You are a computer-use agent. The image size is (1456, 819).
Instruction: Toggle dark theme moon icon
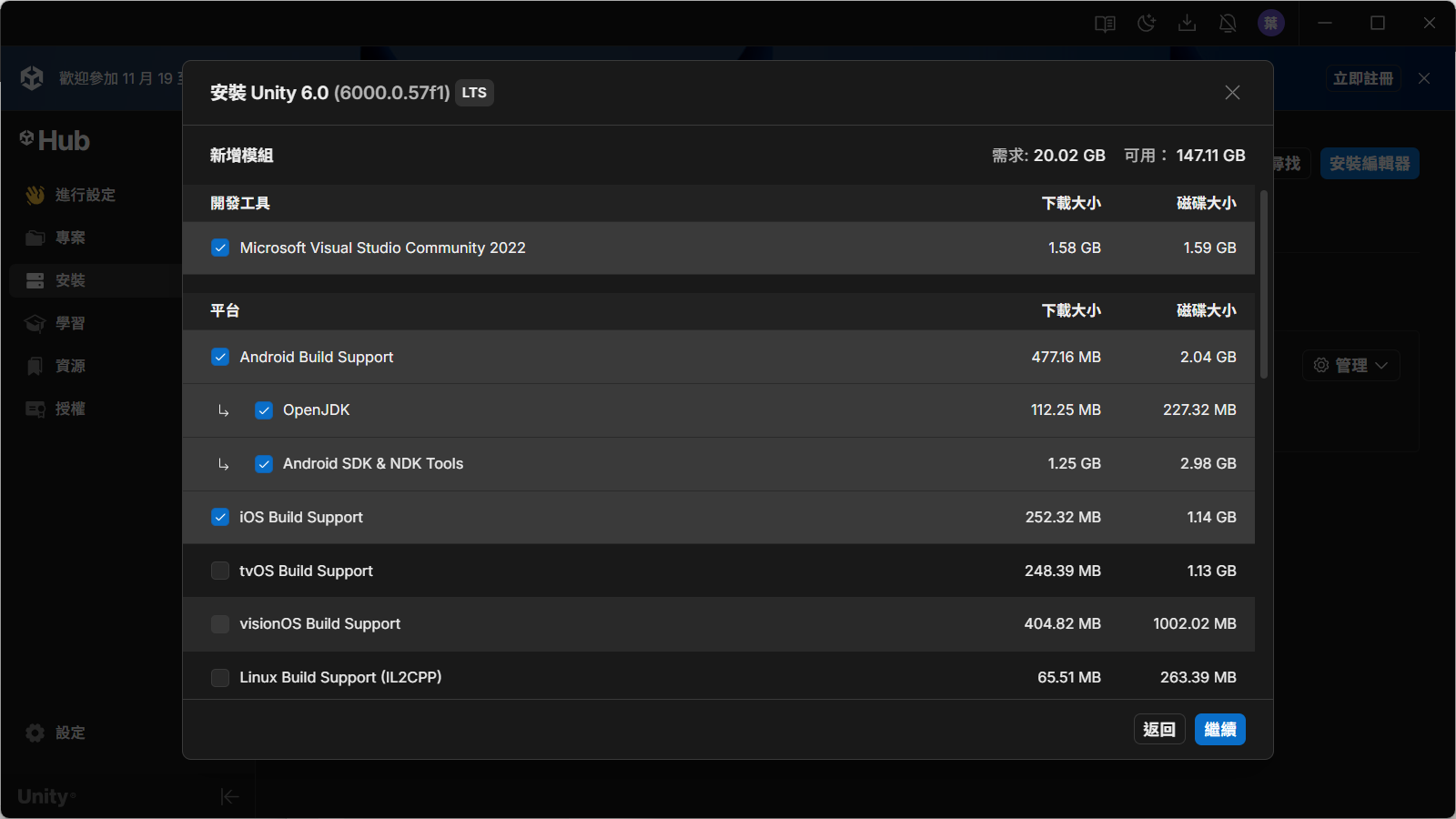coord(1147,24)
